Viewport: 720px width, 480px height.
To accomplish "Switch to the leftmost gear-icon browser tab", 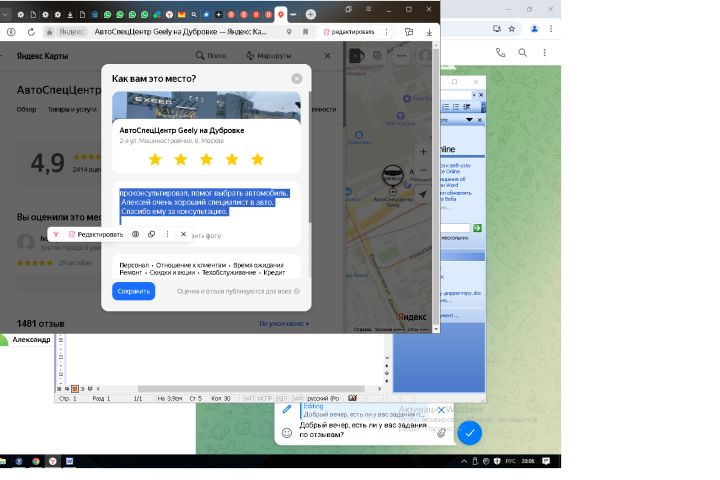I will (21, 15).
